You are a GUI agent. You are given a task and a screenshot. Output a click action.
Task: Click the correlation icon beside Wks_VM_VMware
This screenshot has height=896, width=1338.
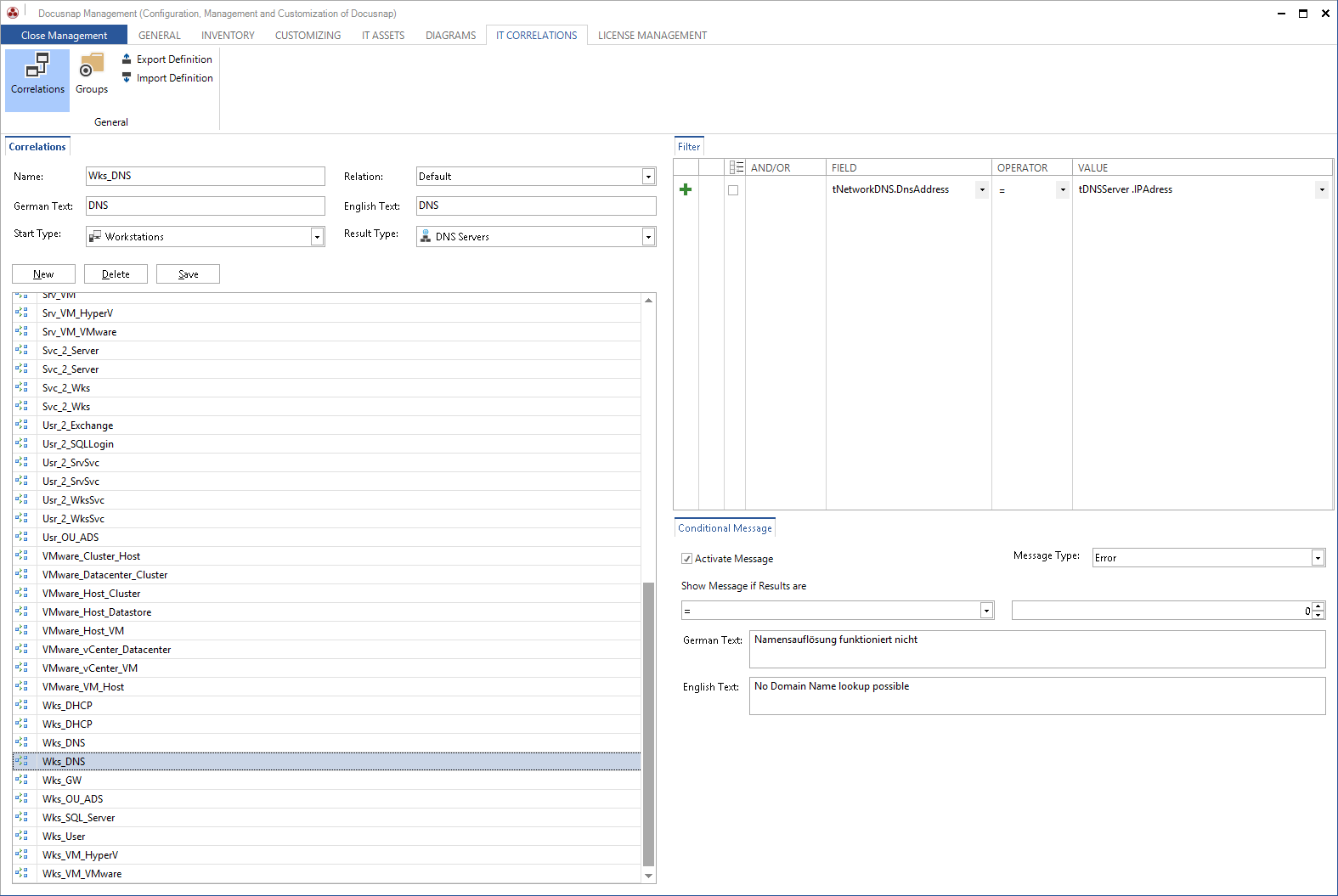tap(22, 873)
